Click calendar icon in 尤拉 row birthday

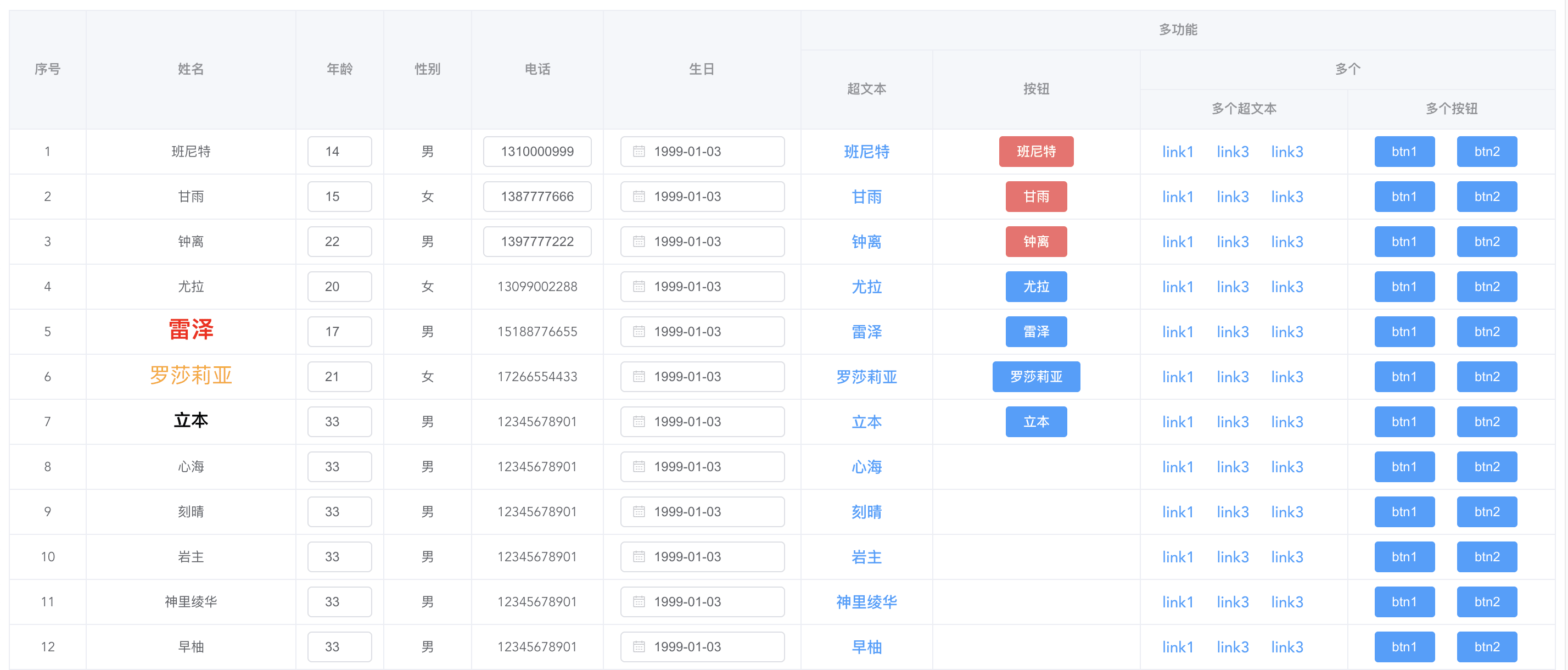[639, 287]
